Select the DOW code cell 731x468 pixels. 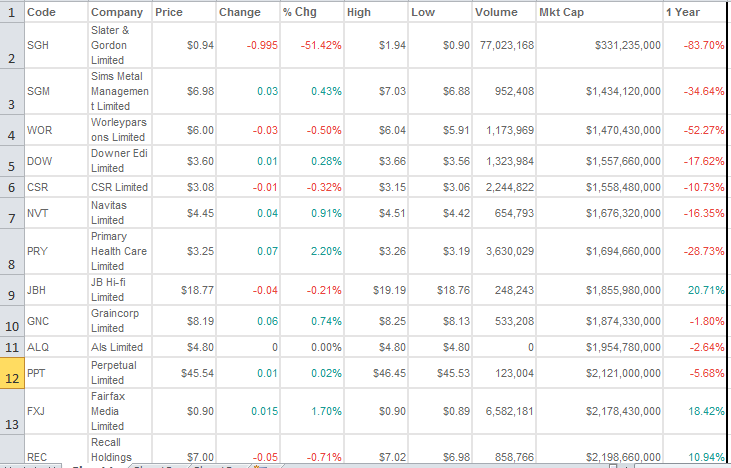coord(56,161)
